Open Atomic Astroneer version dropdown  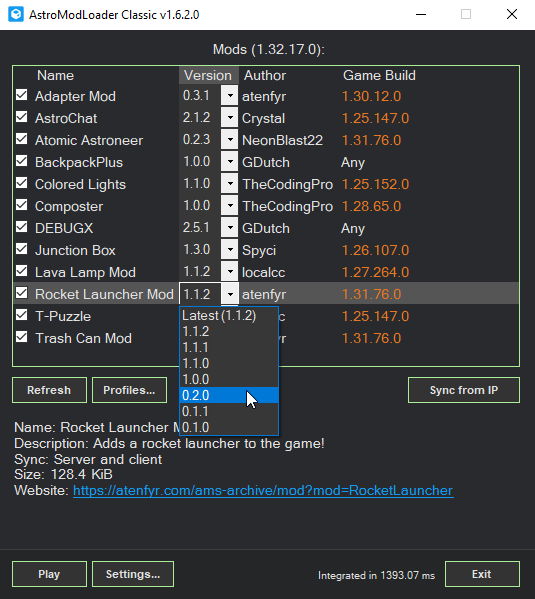pos(230,140)
